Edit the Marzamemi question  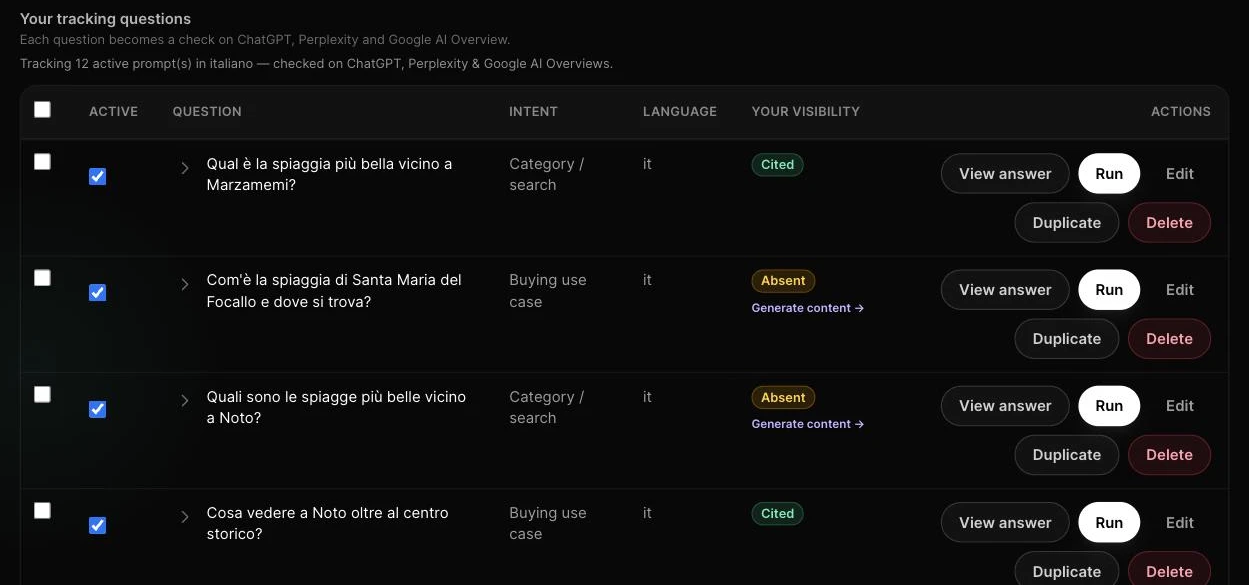(x=1180, y=174)
